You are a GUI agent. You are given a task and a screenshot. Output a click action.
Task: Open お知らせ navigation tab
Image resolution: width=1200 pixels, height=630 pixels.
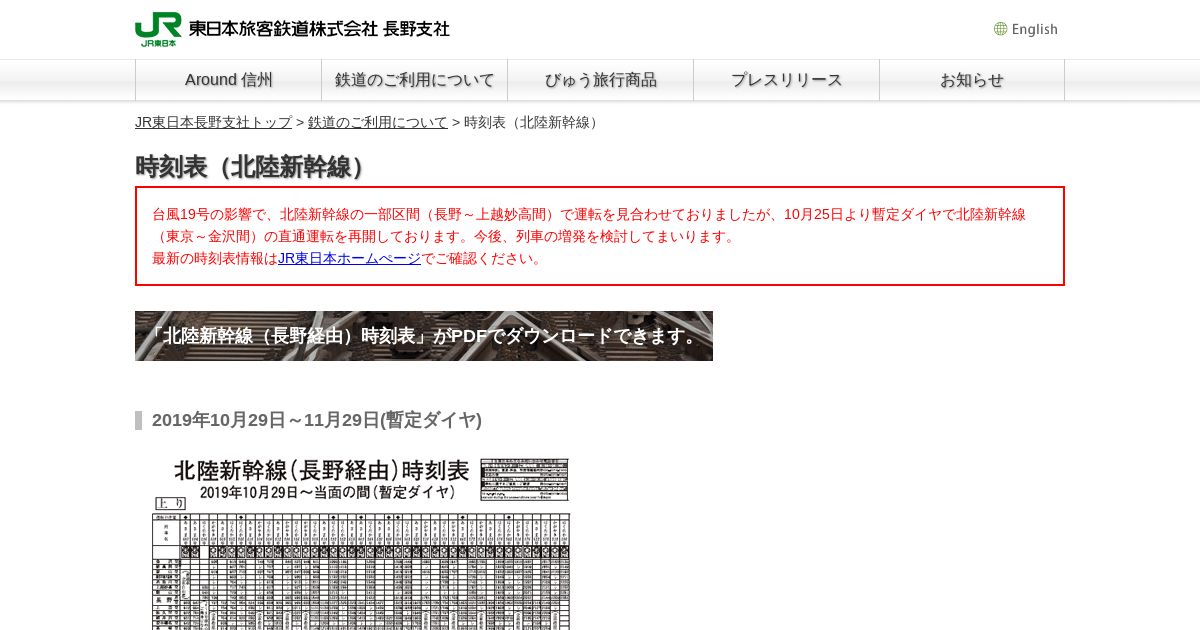(972, 80)
